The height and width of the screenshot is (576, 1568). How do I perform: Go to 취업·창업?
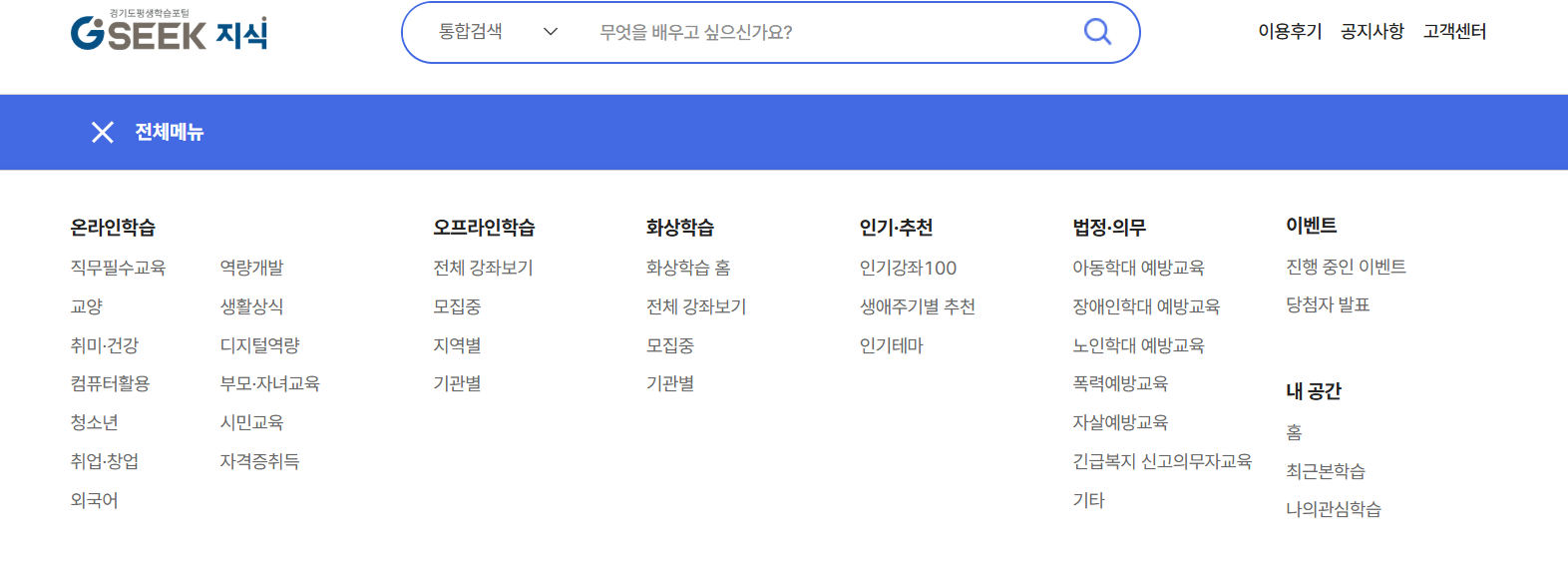105,461
